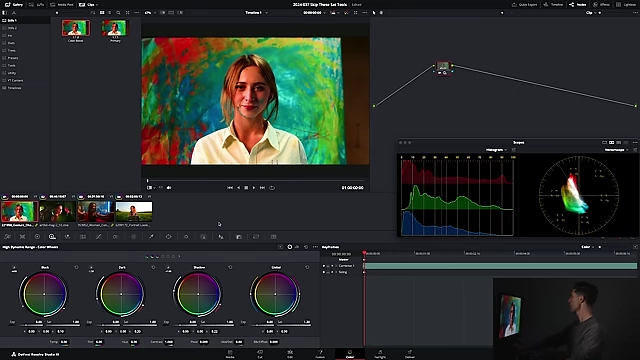Reset the Shadow zone color wheel
The width and height of the screenshot is (640, 360).
(x=230, y=267)
